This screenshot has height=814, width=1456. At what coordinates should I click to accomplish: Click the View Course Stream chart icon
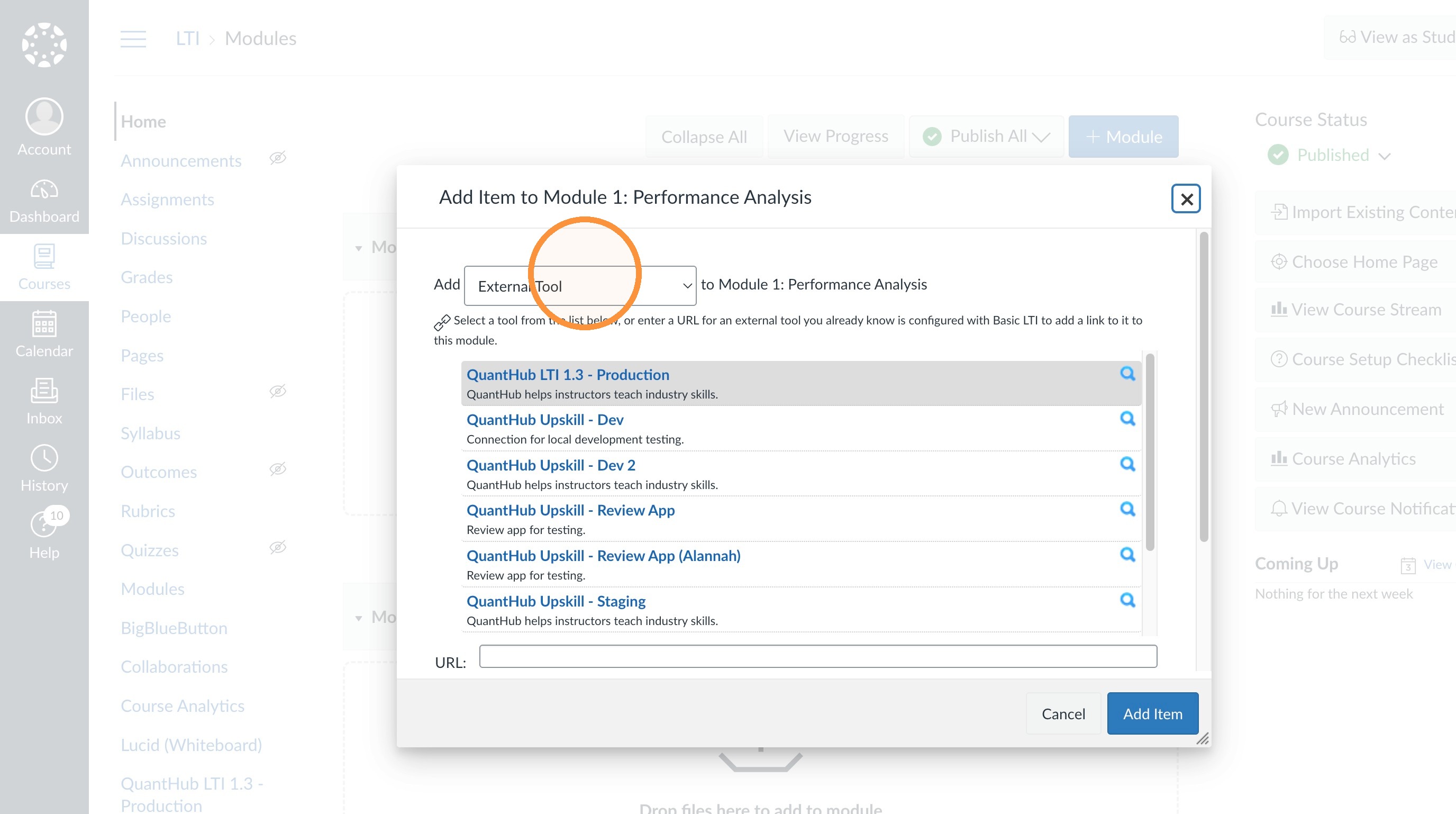tap(1279, 309)
